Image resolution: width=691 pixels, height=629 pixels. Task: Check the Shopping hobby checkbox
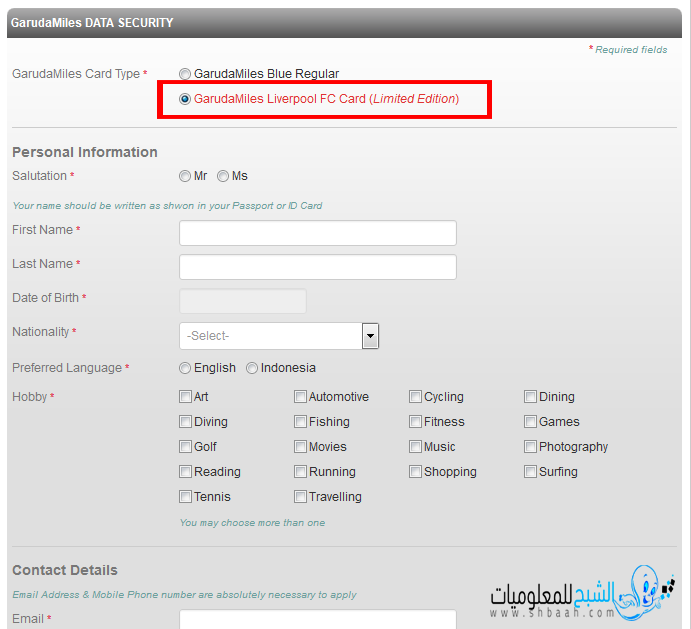[415, 472]
